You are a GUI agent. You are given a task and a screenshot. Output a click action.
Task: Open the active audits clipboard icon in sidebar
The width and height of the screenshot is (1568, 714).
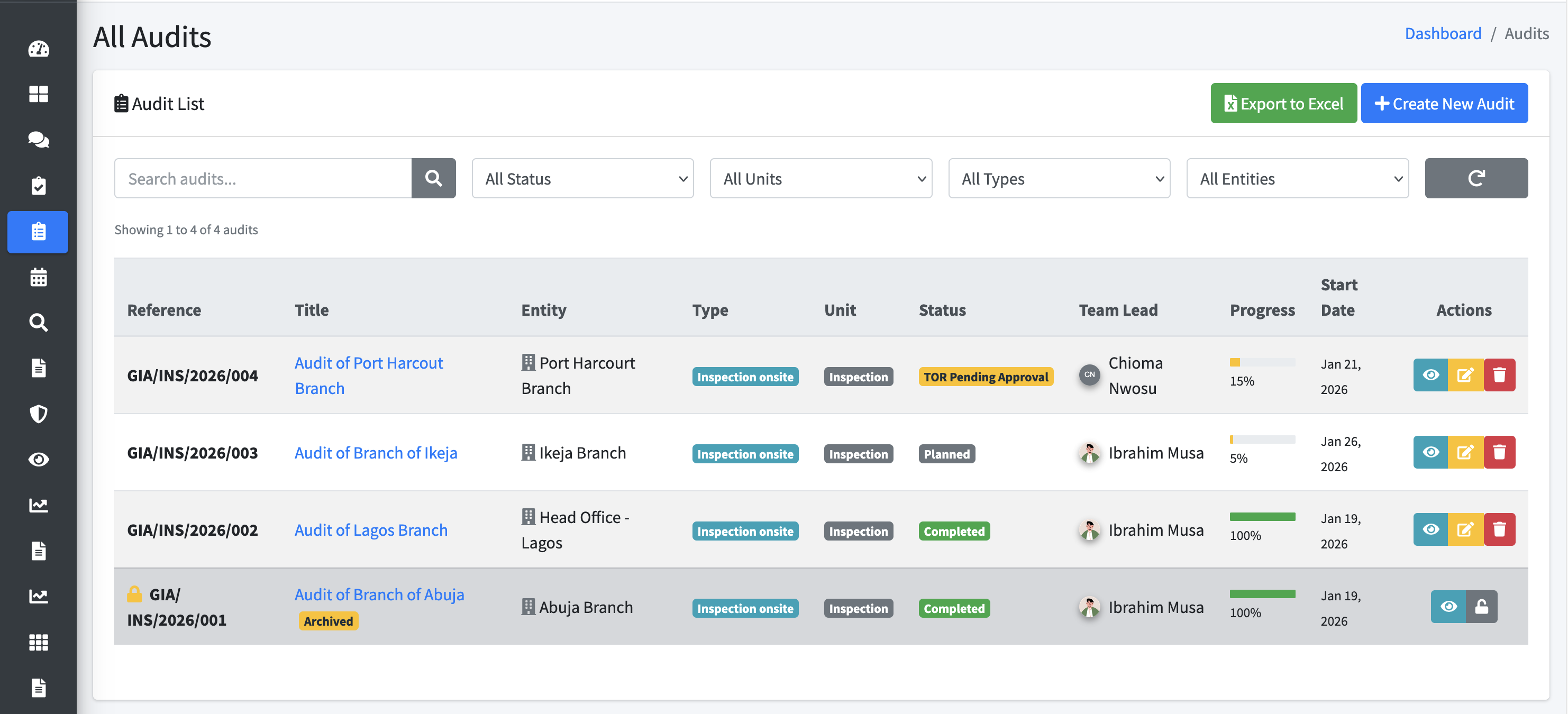click(x=38, y=232)
